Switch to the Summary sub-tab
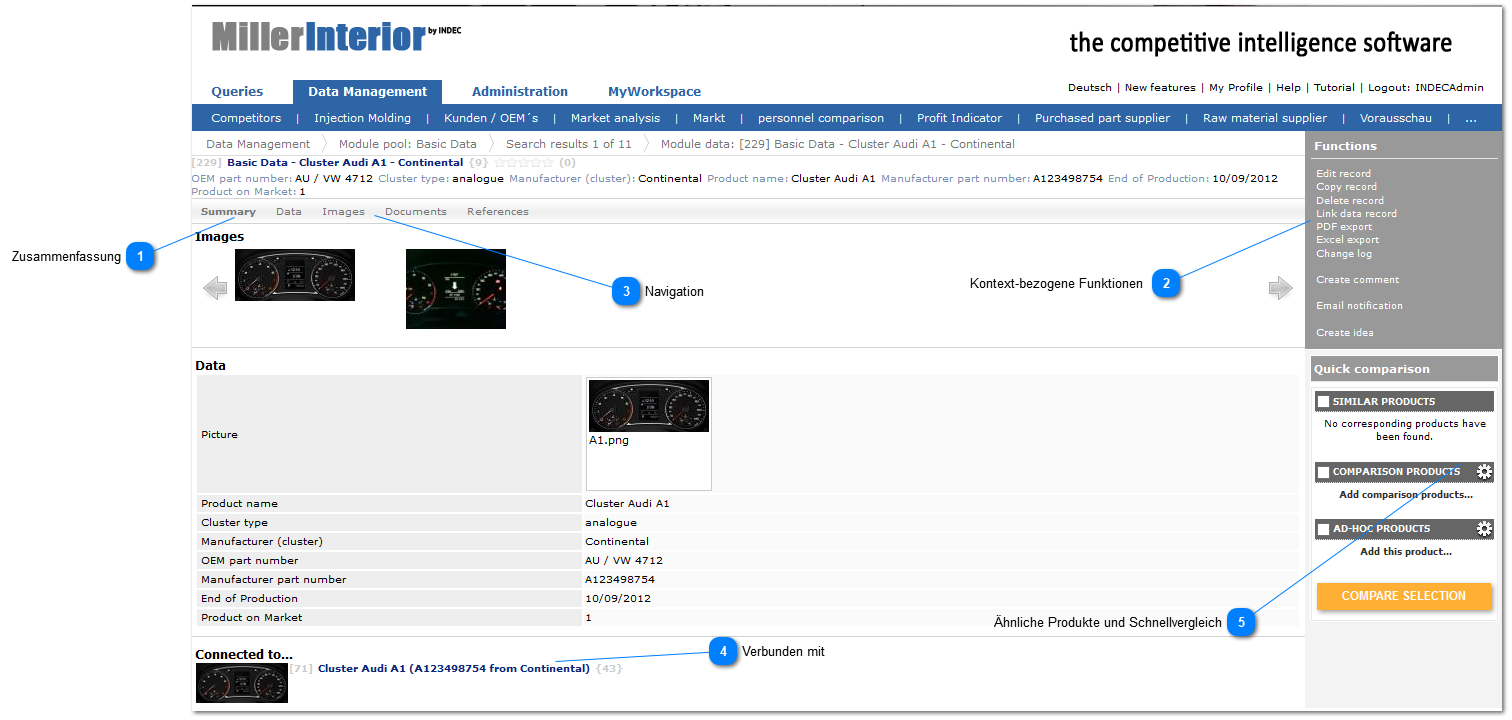Viewport: 1512px width, 720px height. (228, 211)
